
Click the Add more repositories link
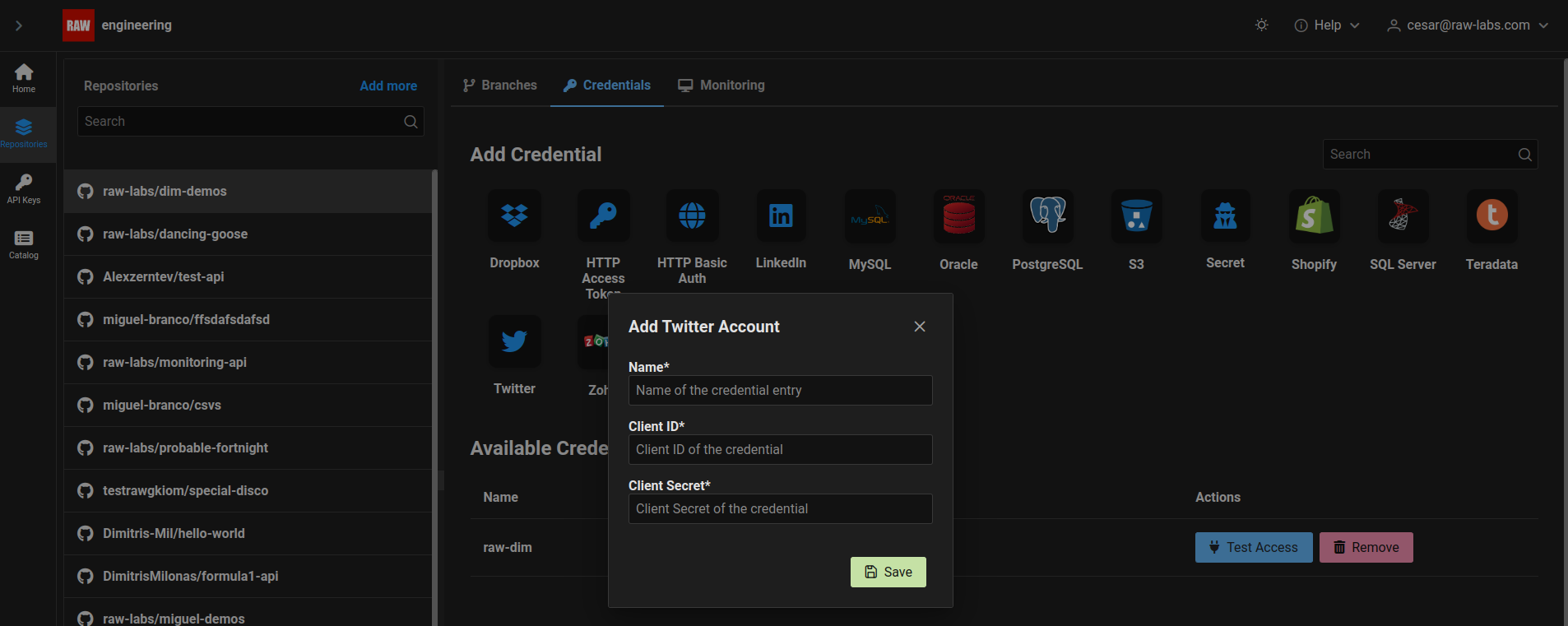(x=388, y=86)
